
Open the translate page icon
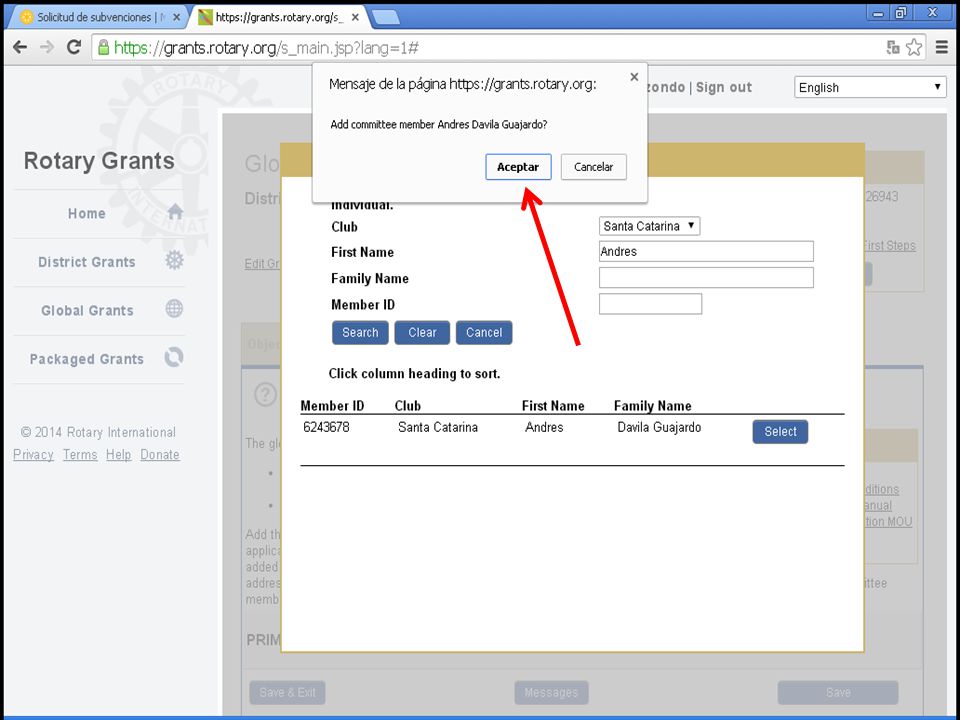coord(893,47)
